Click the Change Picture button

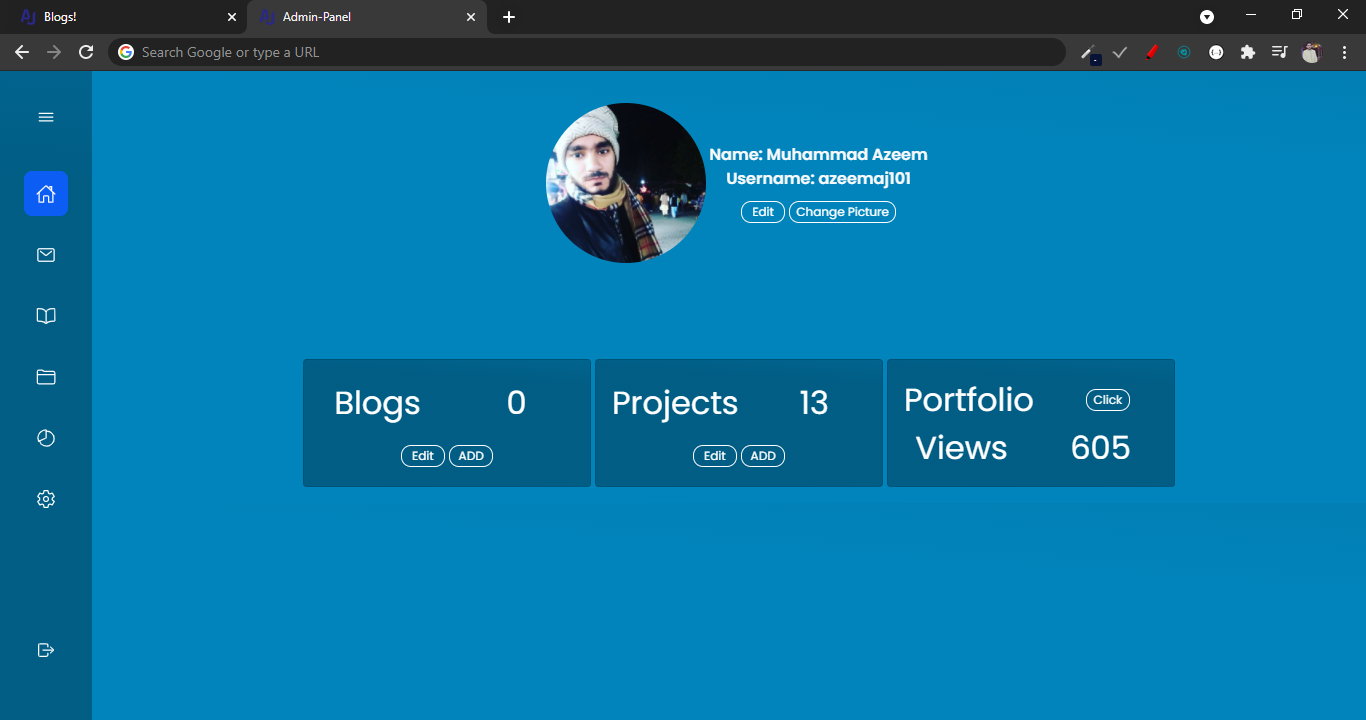coord(842,212)
